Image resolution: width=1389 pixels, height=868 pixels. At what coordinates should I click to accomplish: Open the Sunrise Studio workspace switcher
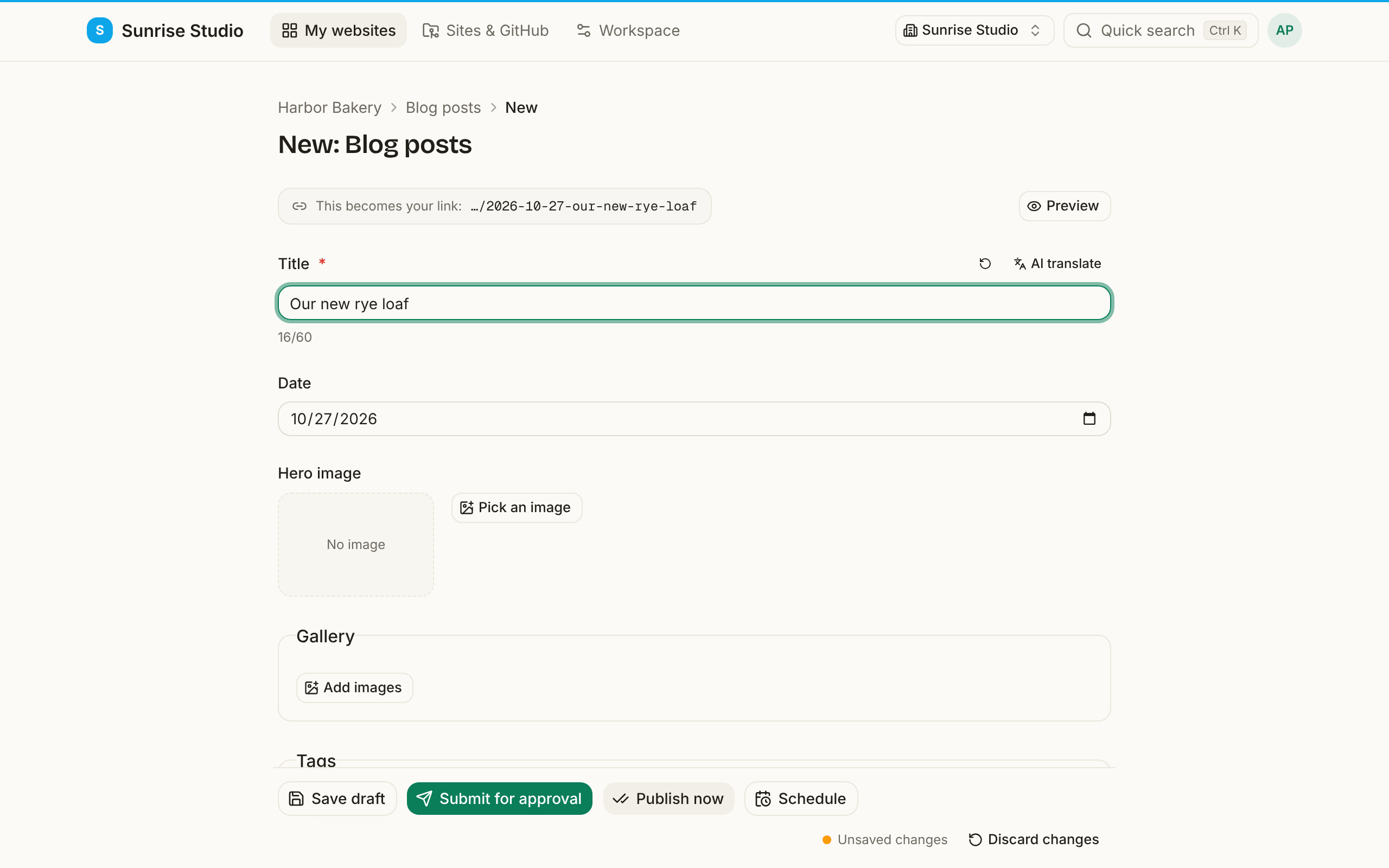click(x=974, y=30)
